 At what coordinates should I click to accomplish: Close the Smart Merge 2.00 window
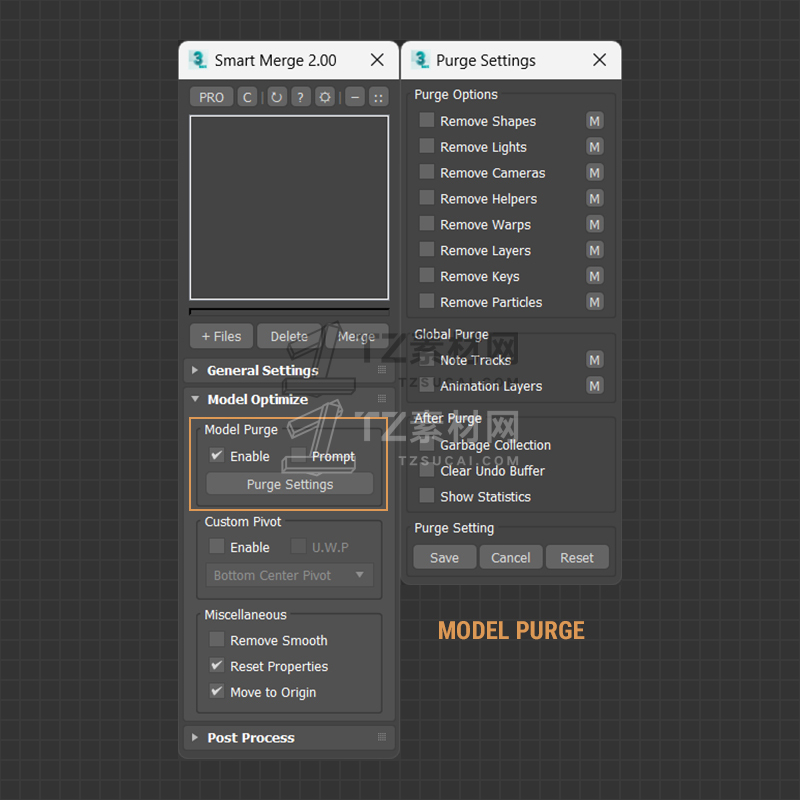coord(377,60)
